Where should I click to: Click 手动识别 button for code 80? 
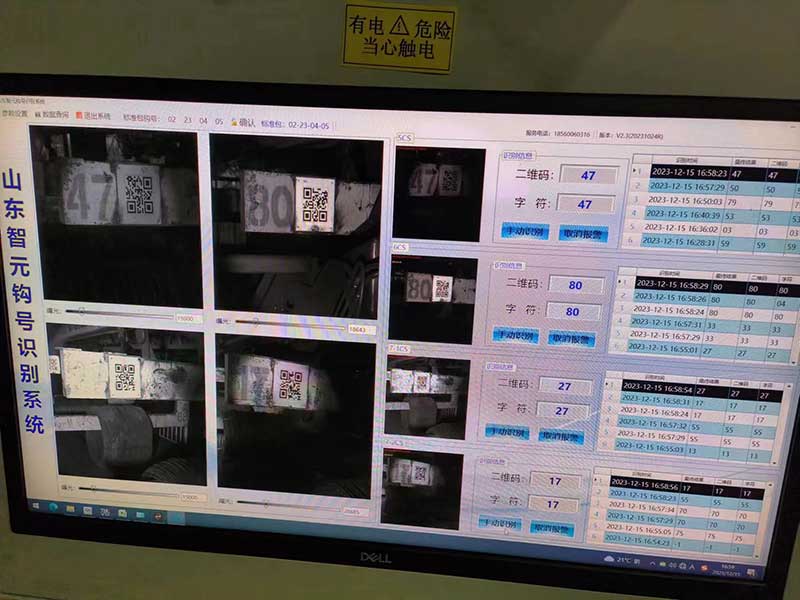[x=518, y=337]
